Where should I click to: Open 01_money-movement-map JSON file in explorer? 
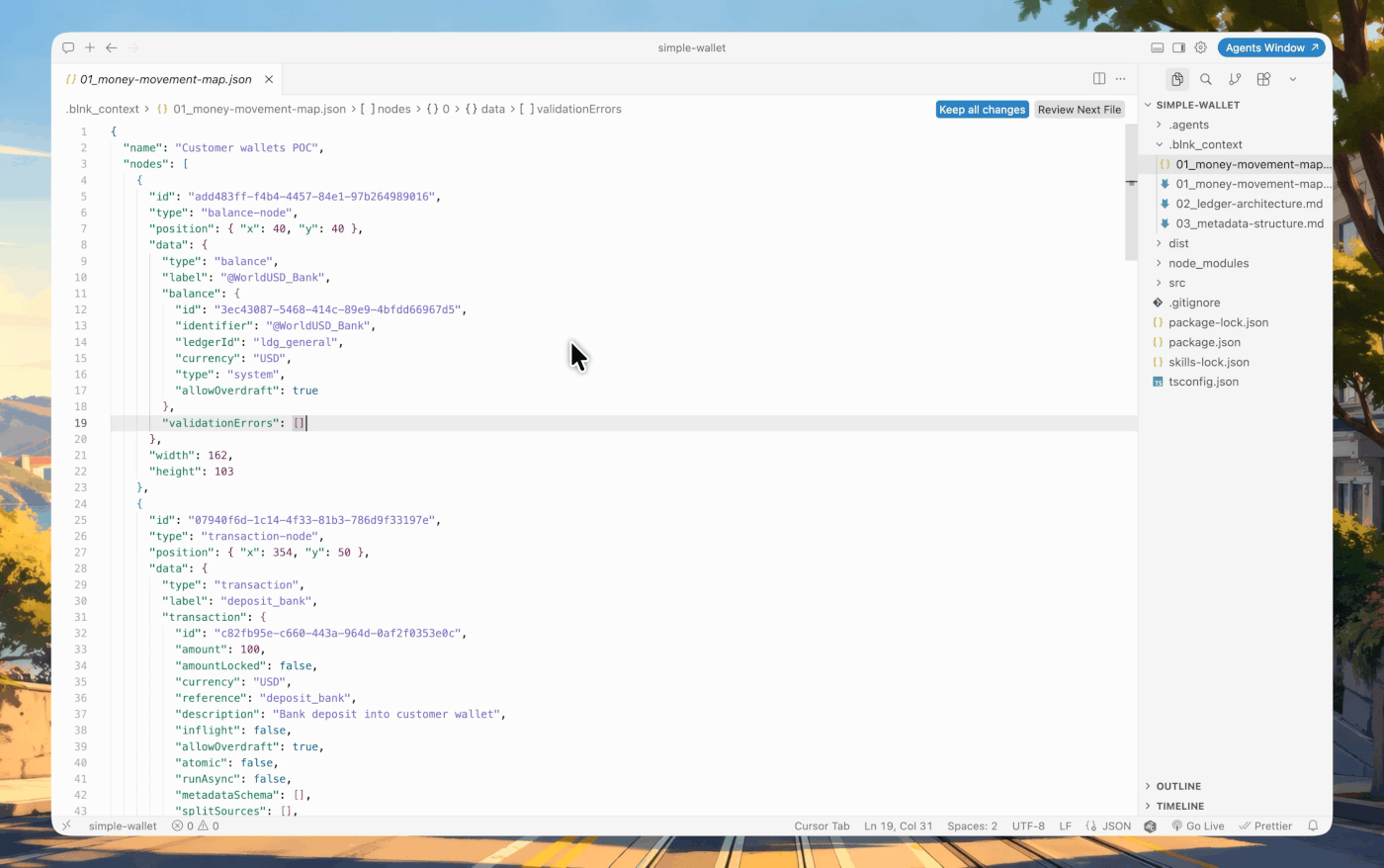click(1236, 164)
